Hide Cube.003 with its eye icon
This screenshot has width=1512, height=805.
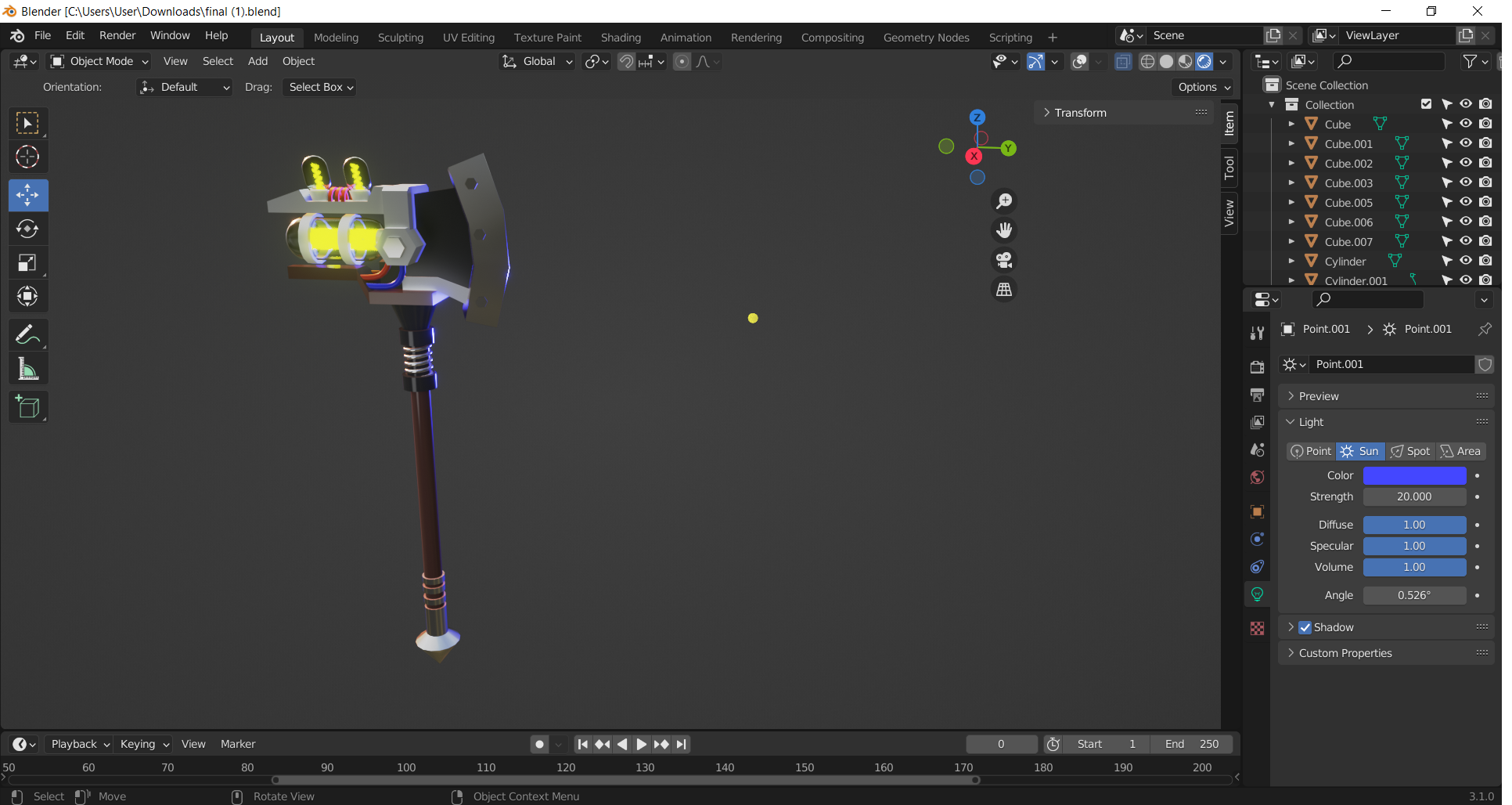point(1466,182)
